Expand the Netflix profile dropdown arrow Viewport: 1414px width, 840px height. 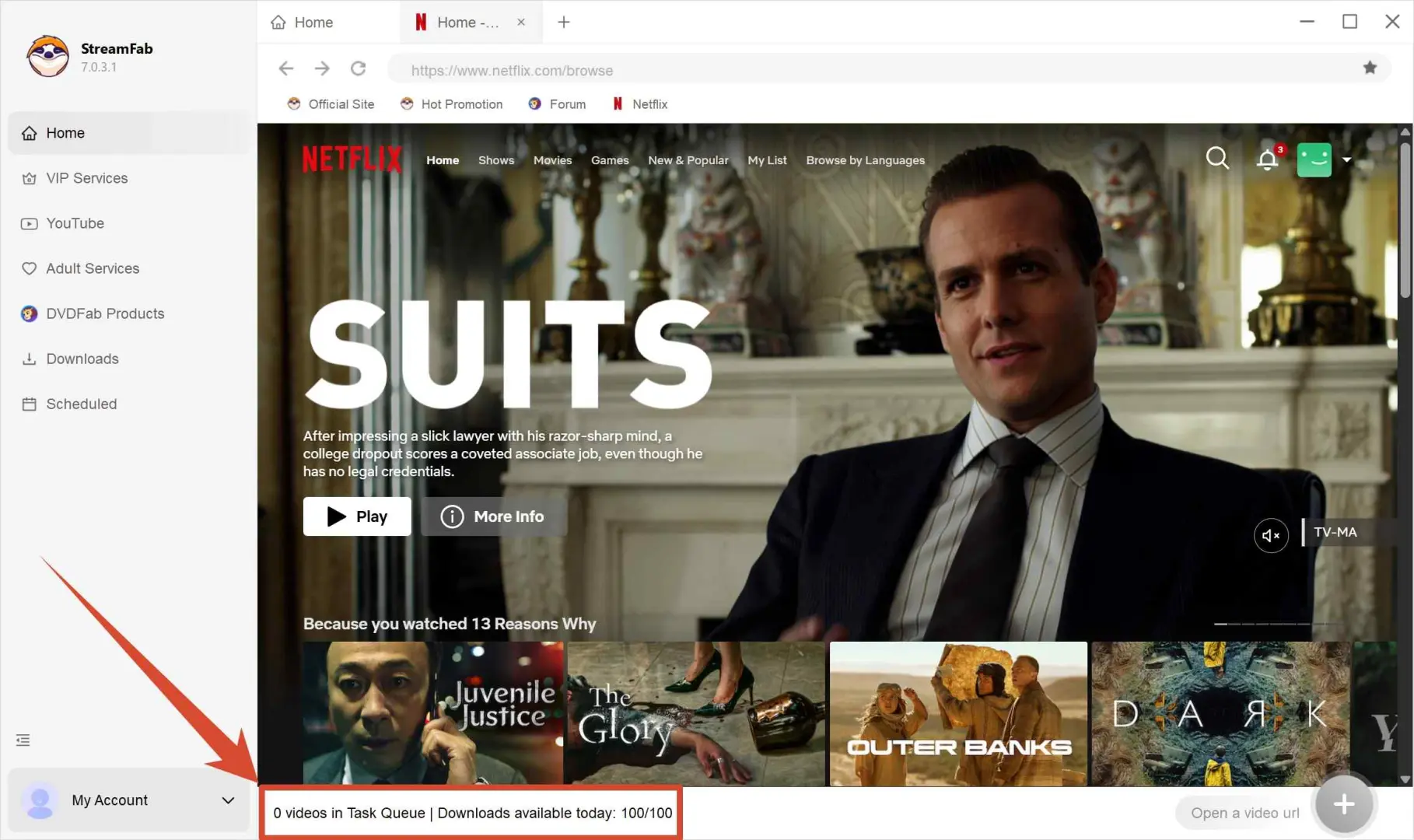(1346, 159)
